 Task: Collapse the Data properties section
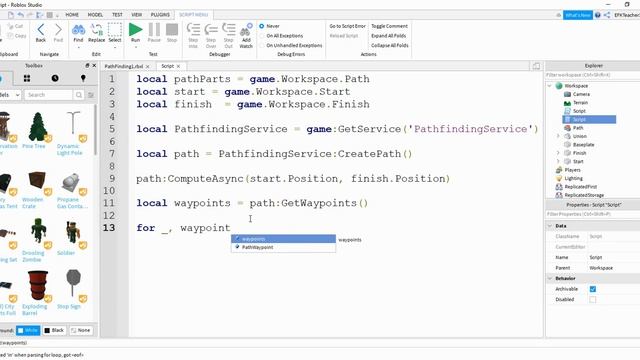pos(550,226)
